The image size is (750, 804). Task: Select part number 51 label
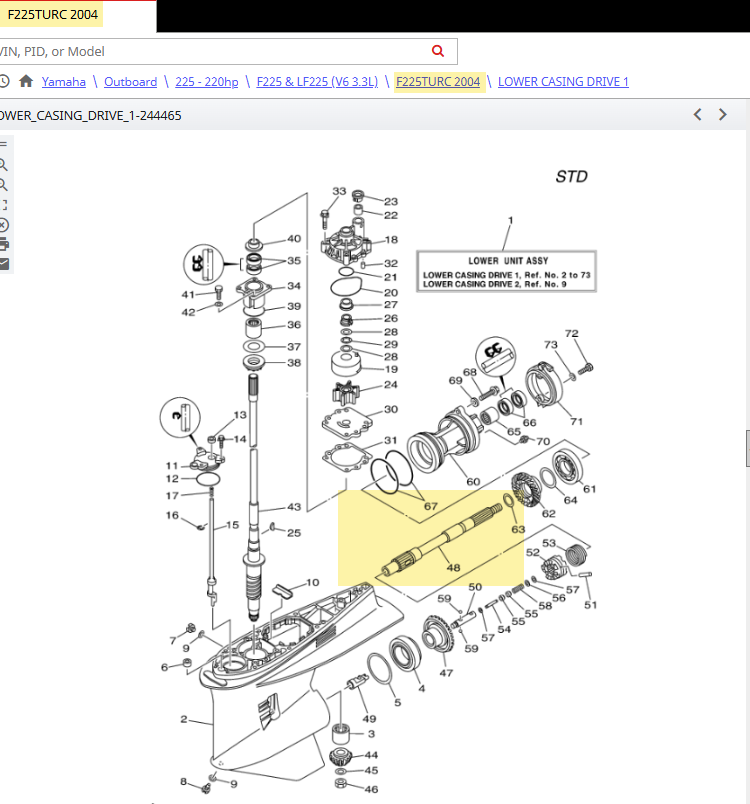[x=591, y=605]
